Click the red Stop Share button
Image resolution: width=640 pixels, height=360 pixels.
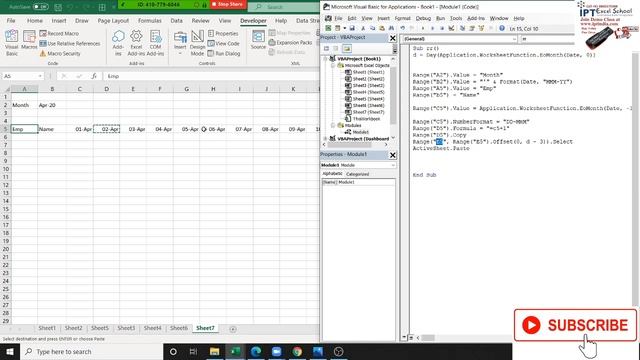tap(227, 4)
